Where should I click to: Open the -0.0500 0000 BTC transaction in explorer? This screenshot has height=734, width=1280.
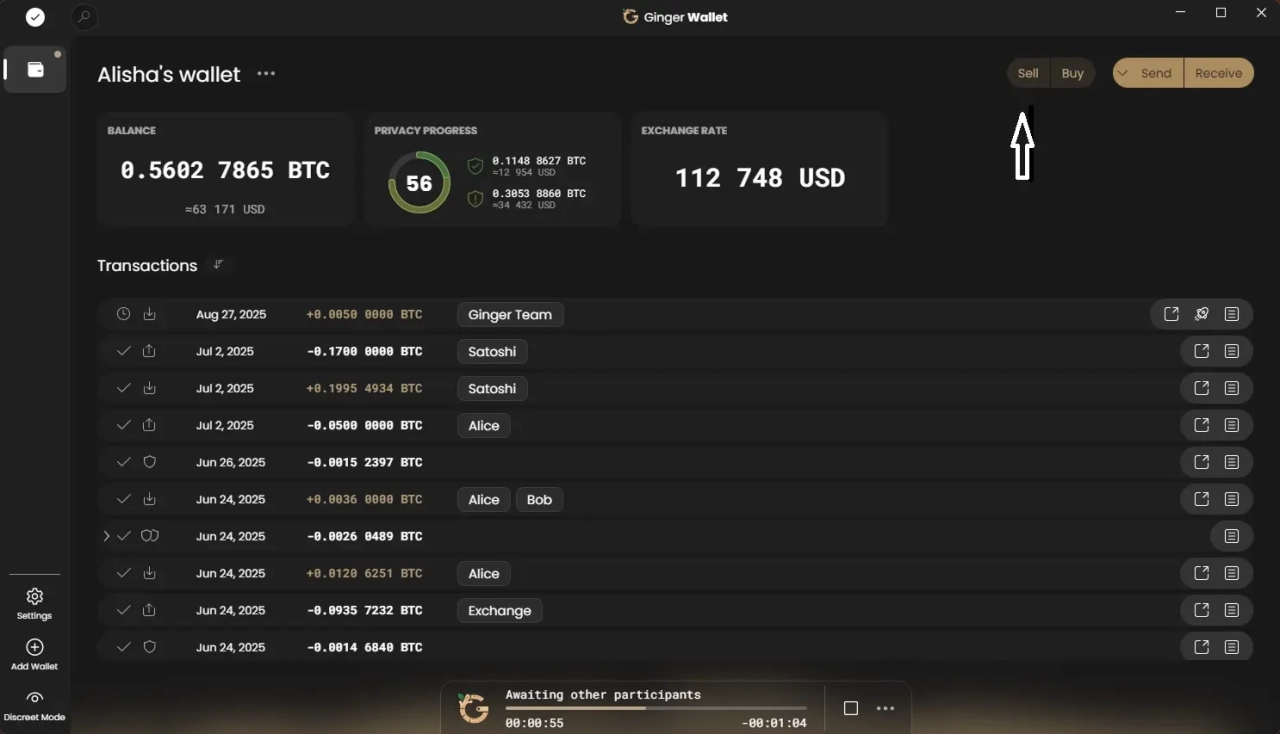tap(1202, 425)
